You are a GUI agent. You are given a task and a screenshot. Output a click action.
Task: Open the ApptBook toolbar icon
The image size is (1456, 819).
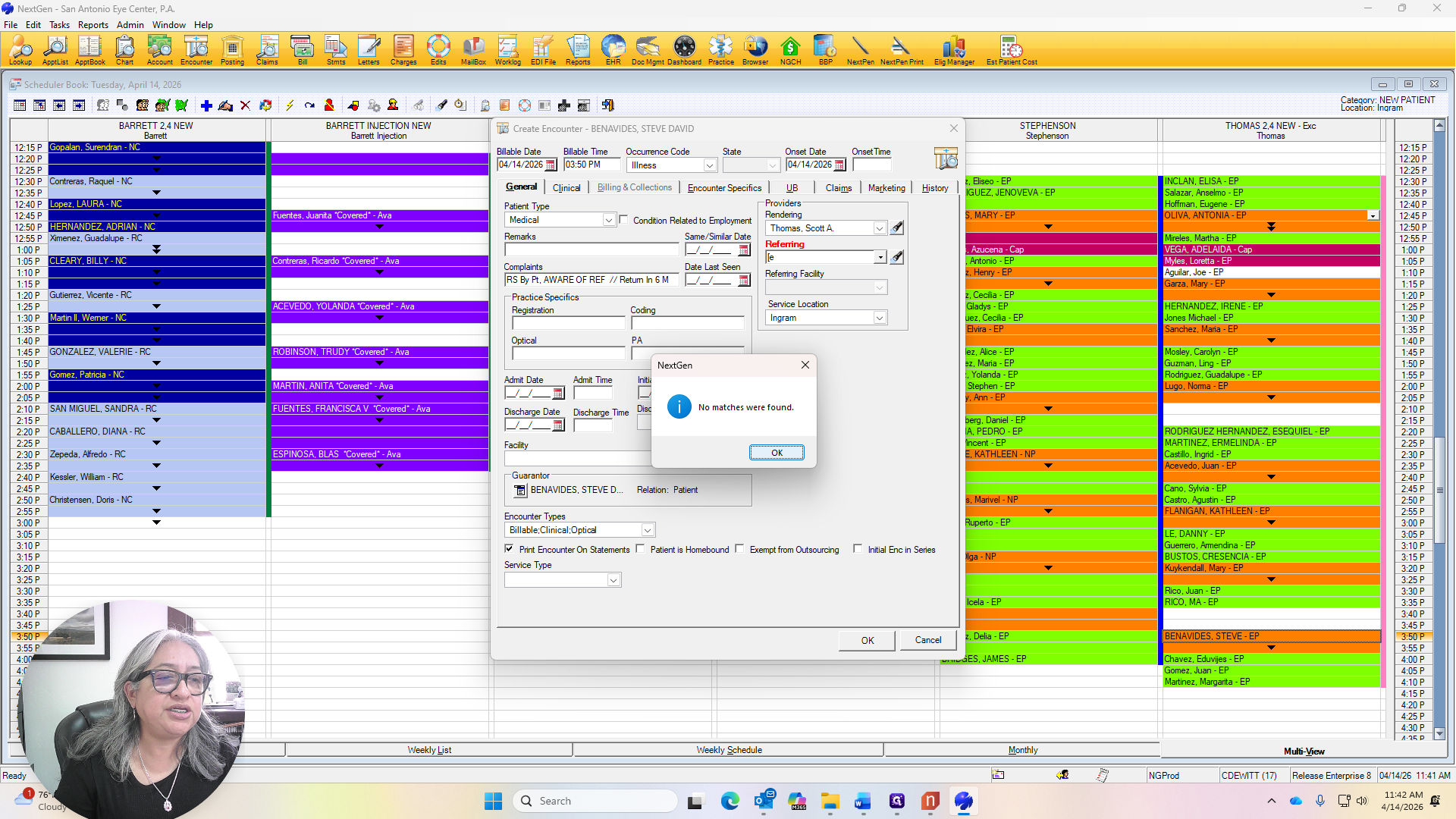coord(89,50)
